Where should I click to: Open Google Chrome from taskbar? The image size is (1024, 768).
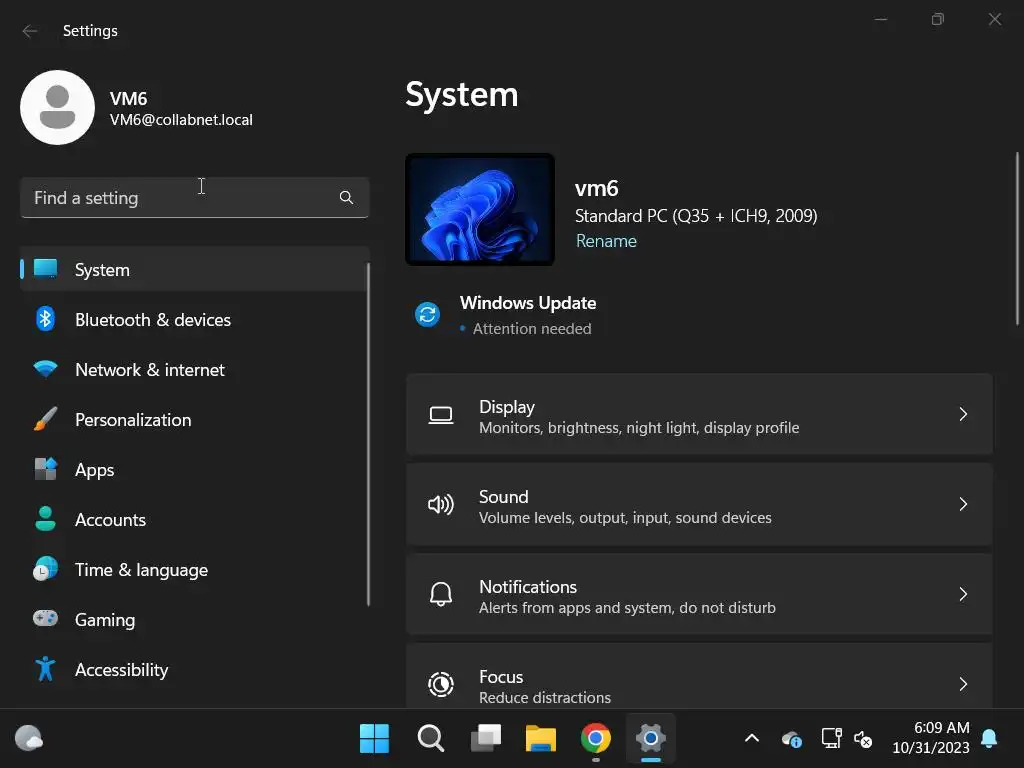coord(596,738)
